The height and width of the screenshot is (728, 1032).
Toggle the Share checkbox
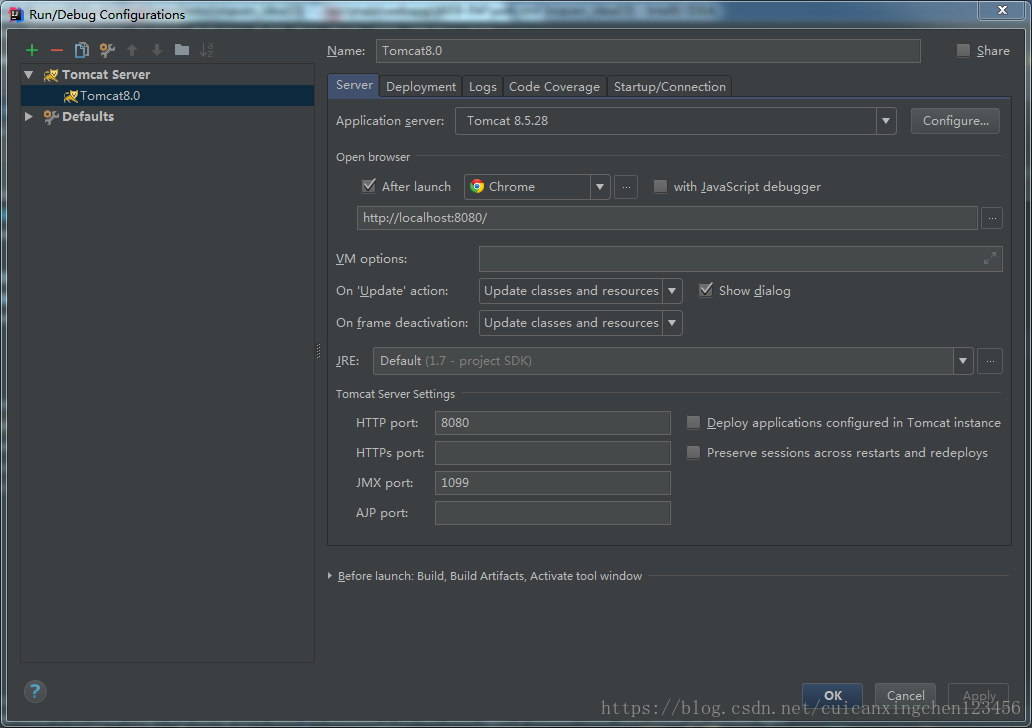click(963, 51)
